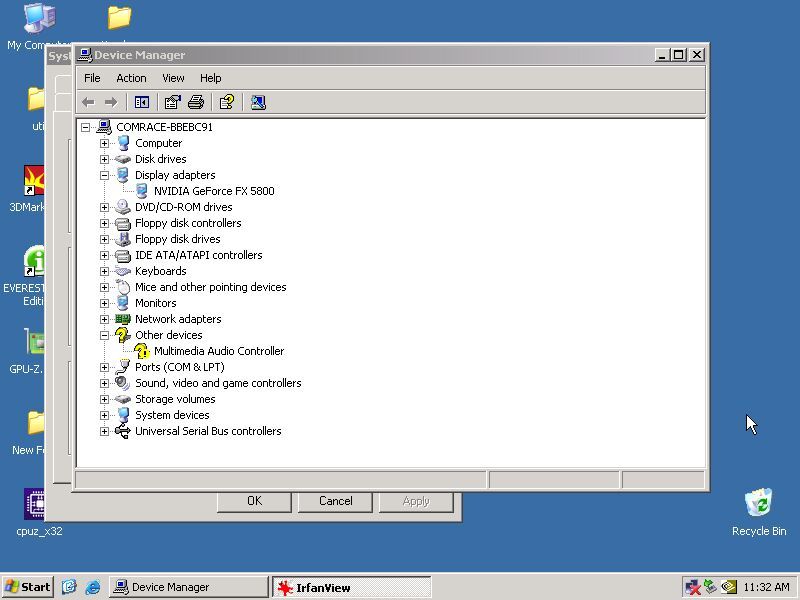Click the Device Manager taskbar button
800x600 pixels.
coord(188,587)
